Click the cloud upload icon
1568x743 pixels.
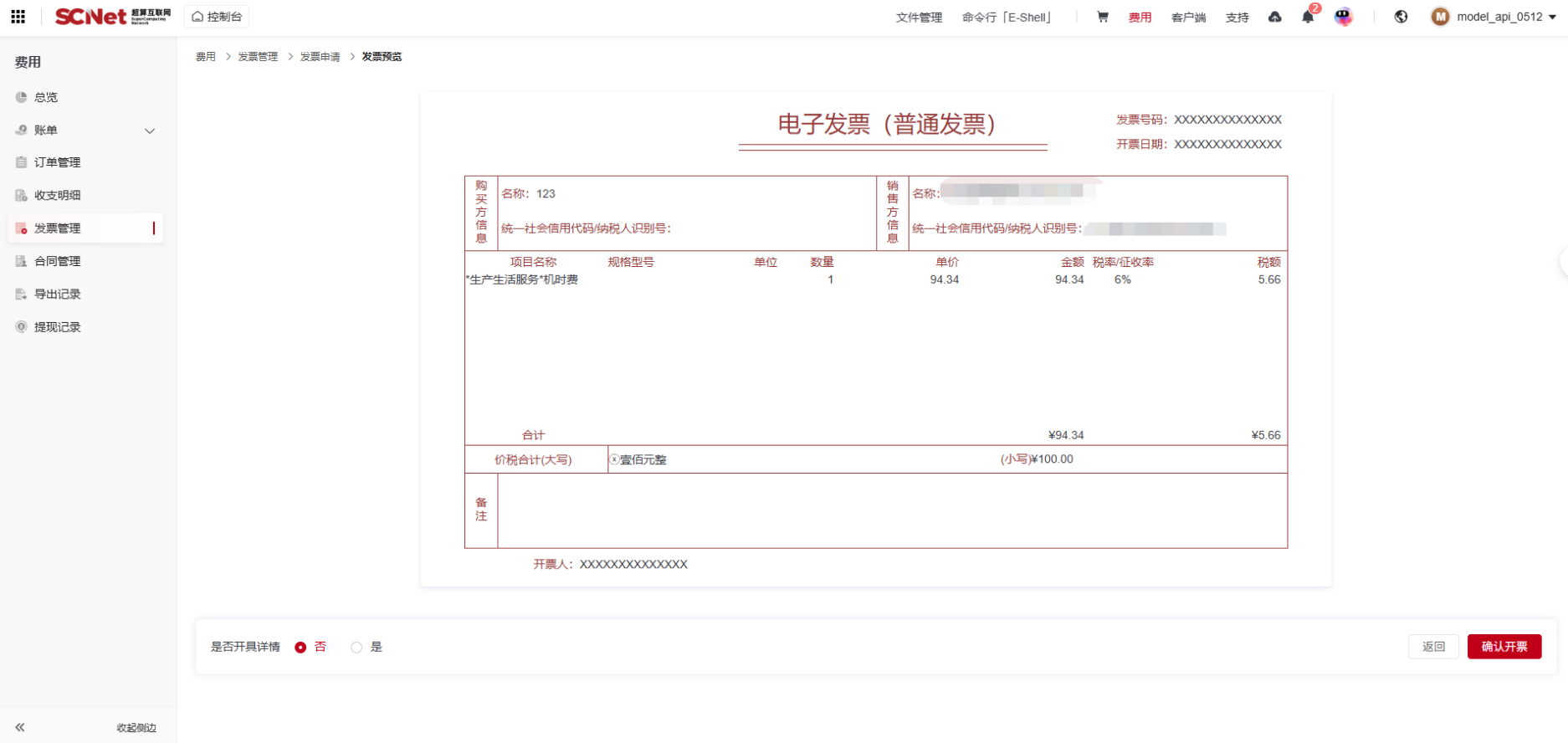point(1274,17)
